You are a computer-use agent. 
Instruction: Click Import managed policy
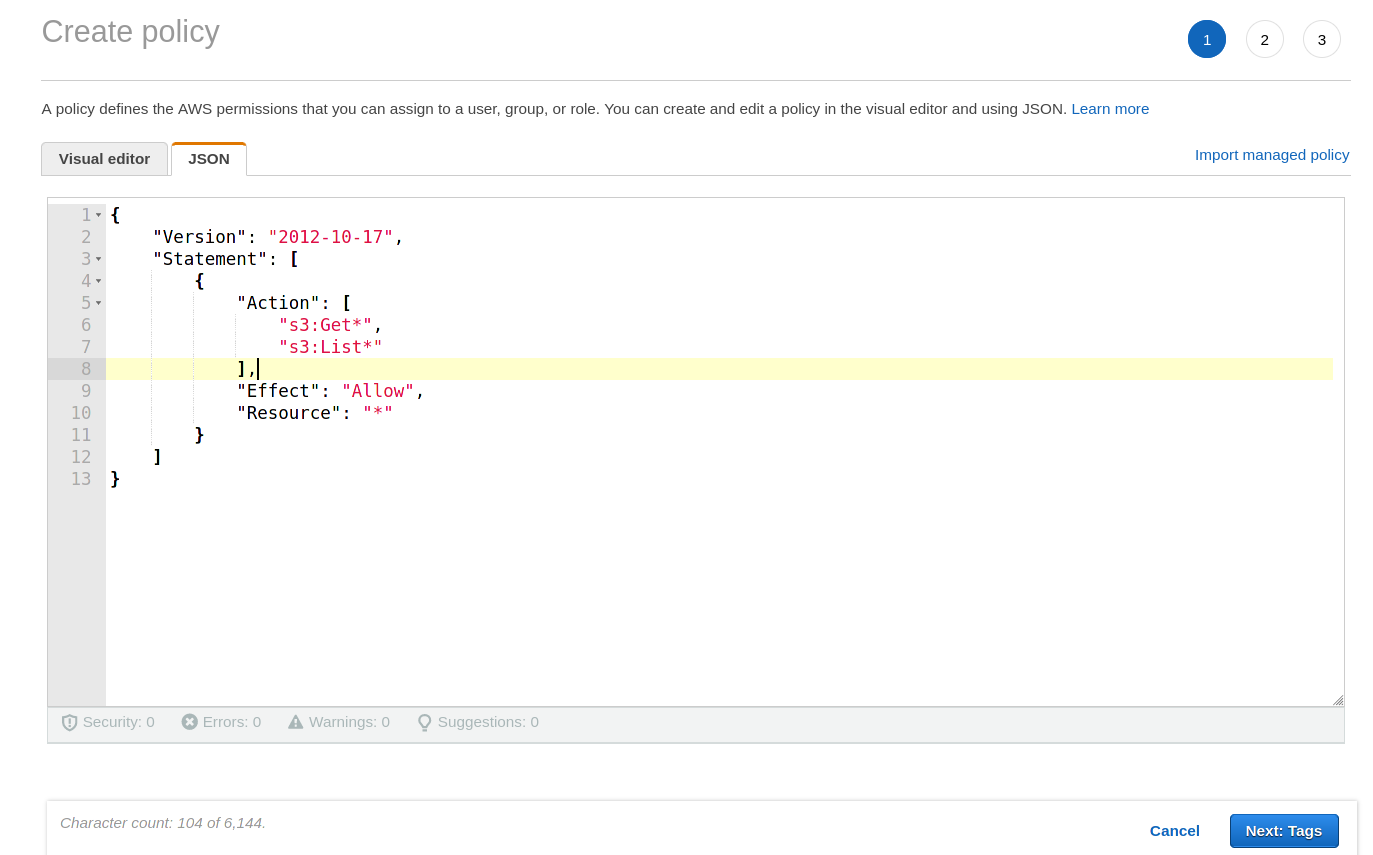coord(1271,154)
